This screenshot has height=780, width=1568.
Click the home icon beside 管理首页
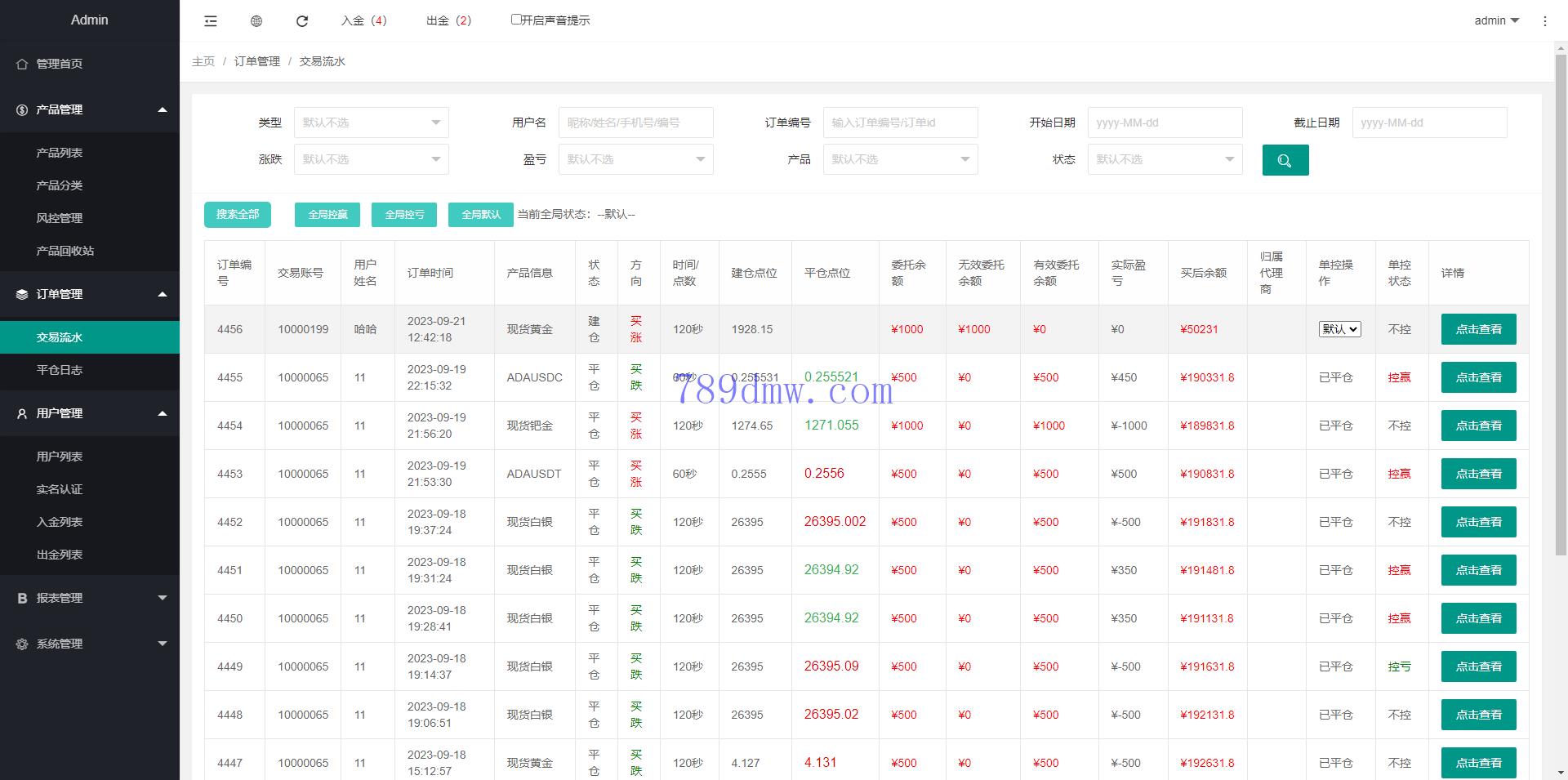(22, 64)
